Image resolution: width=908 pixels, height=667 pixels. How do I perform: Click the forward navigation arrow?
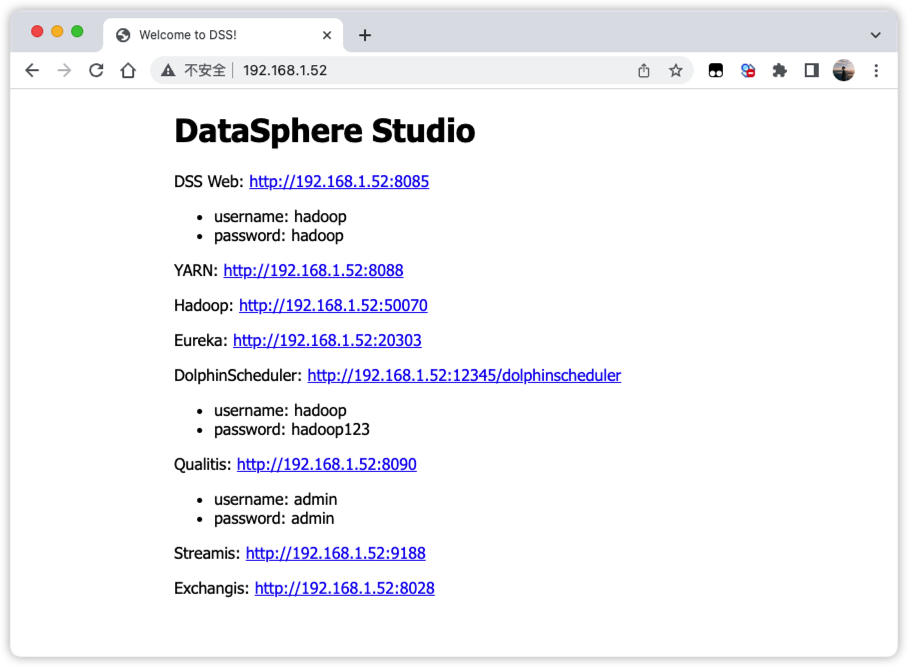[x=64, y=71]
